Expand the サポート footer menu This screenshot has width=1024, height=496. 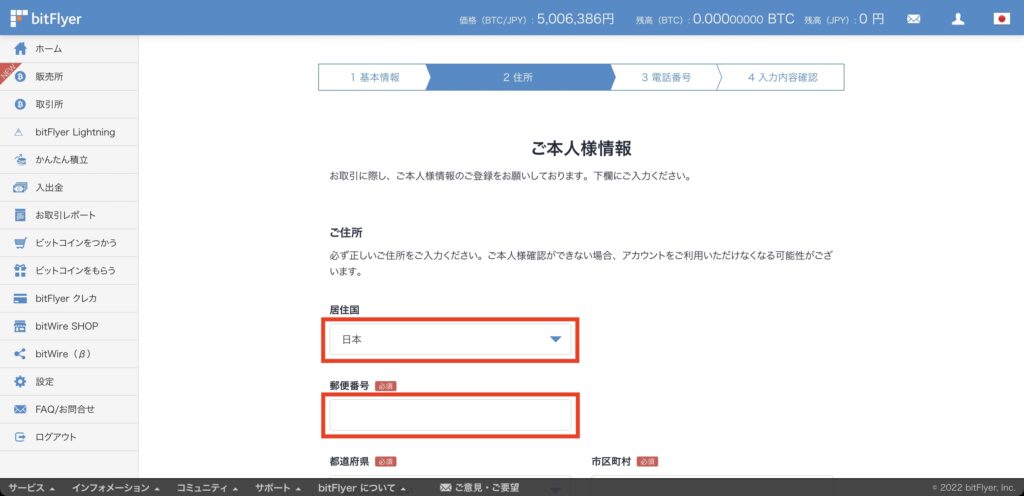(x=278, y=488)
